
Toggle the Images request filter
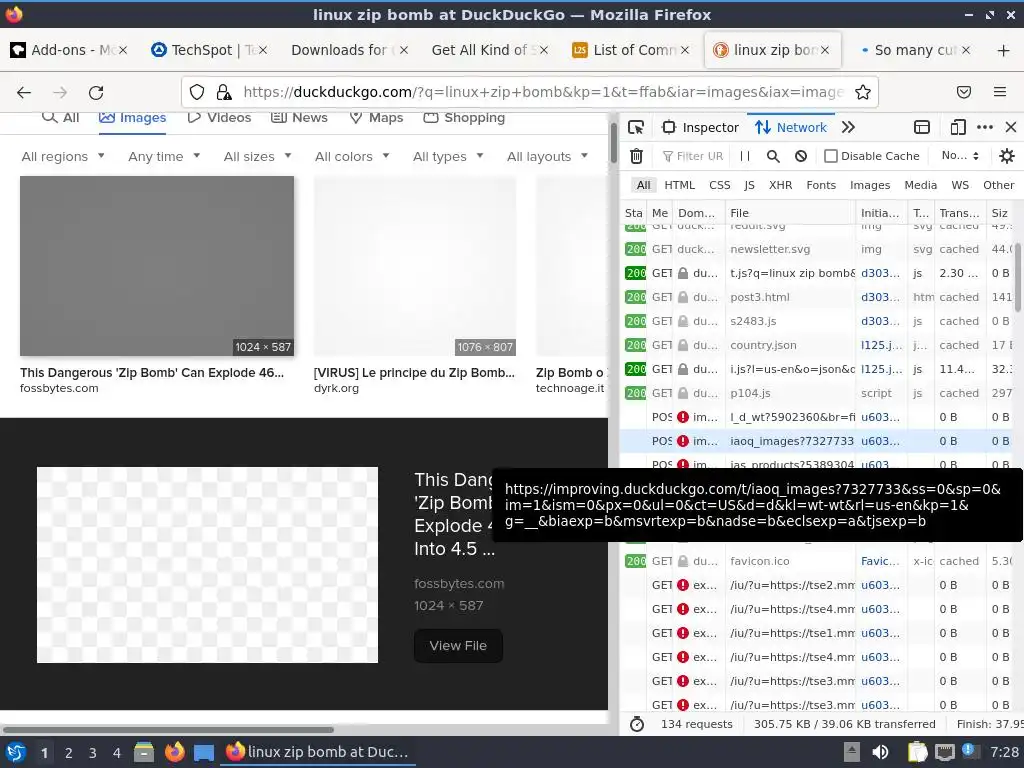(x=870, y=185)
